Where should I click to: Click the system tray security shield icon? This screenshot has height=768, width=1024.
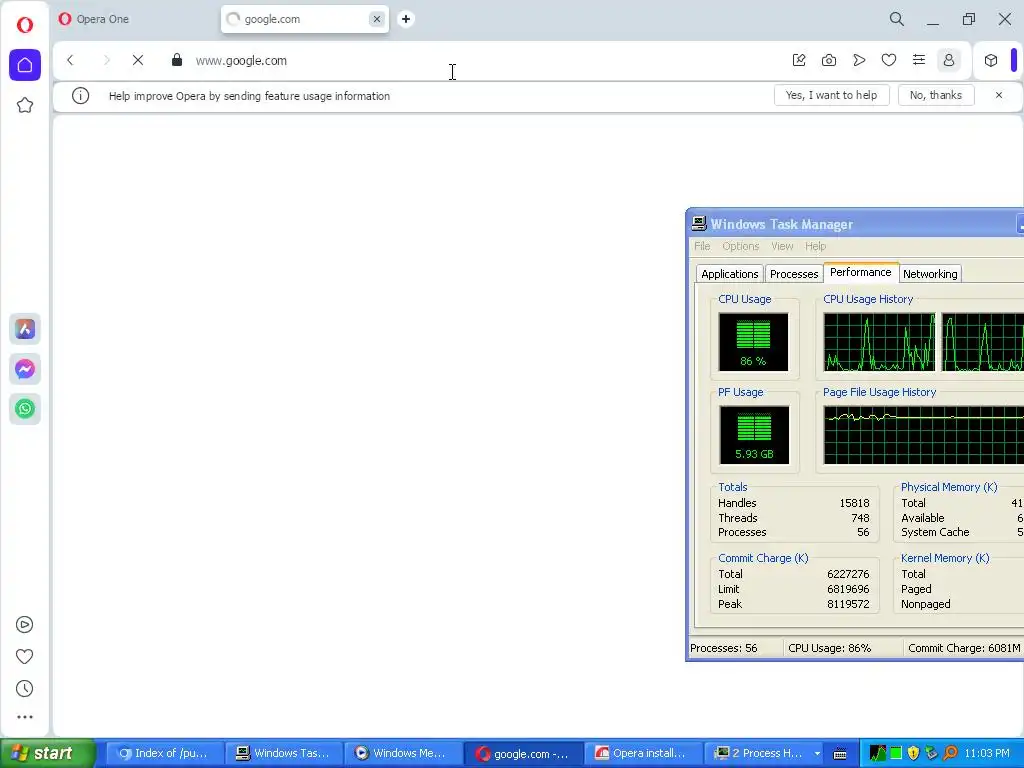(913, 753)
